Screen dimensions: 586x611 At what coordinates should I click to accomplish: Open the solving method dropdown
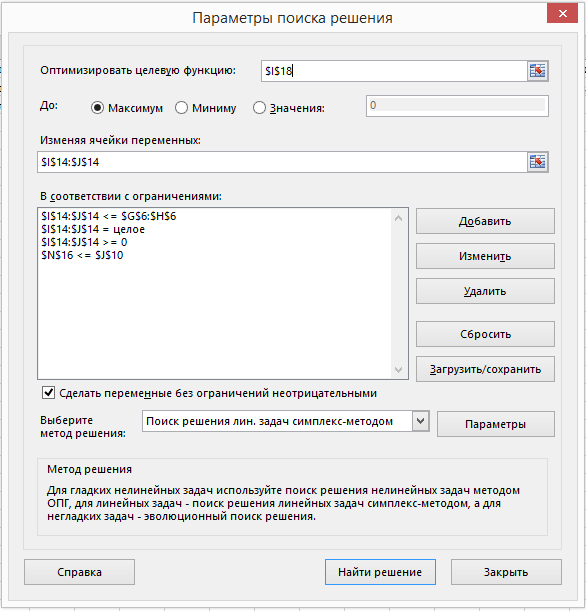(x=420, y=421)
